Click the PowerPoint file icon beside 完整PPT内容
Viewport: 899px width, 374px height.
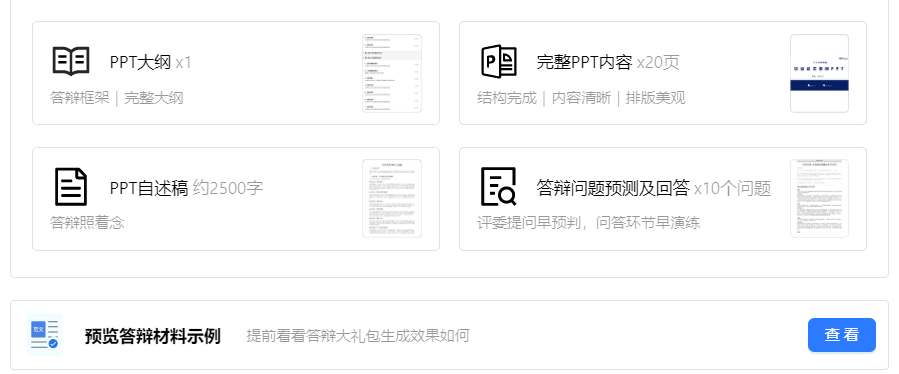pyautogui.click(x=499, y=61)
